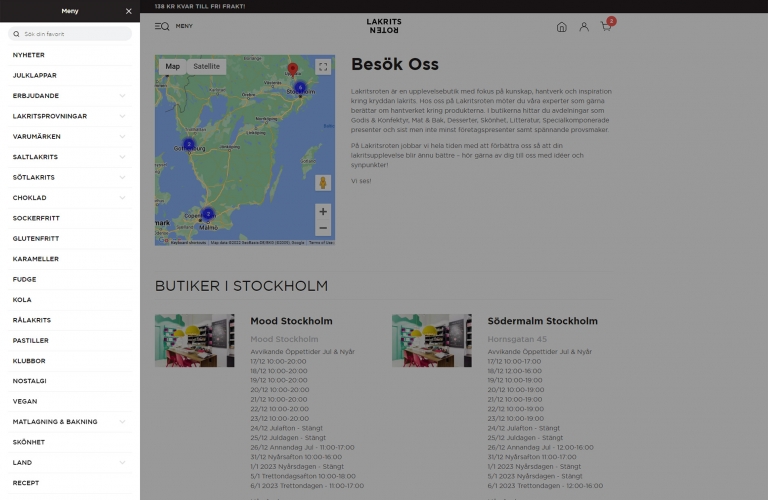Screen dimensions: 768x500
Task: Click the Malmö cluster marker
Action: [x=208, y=214]
